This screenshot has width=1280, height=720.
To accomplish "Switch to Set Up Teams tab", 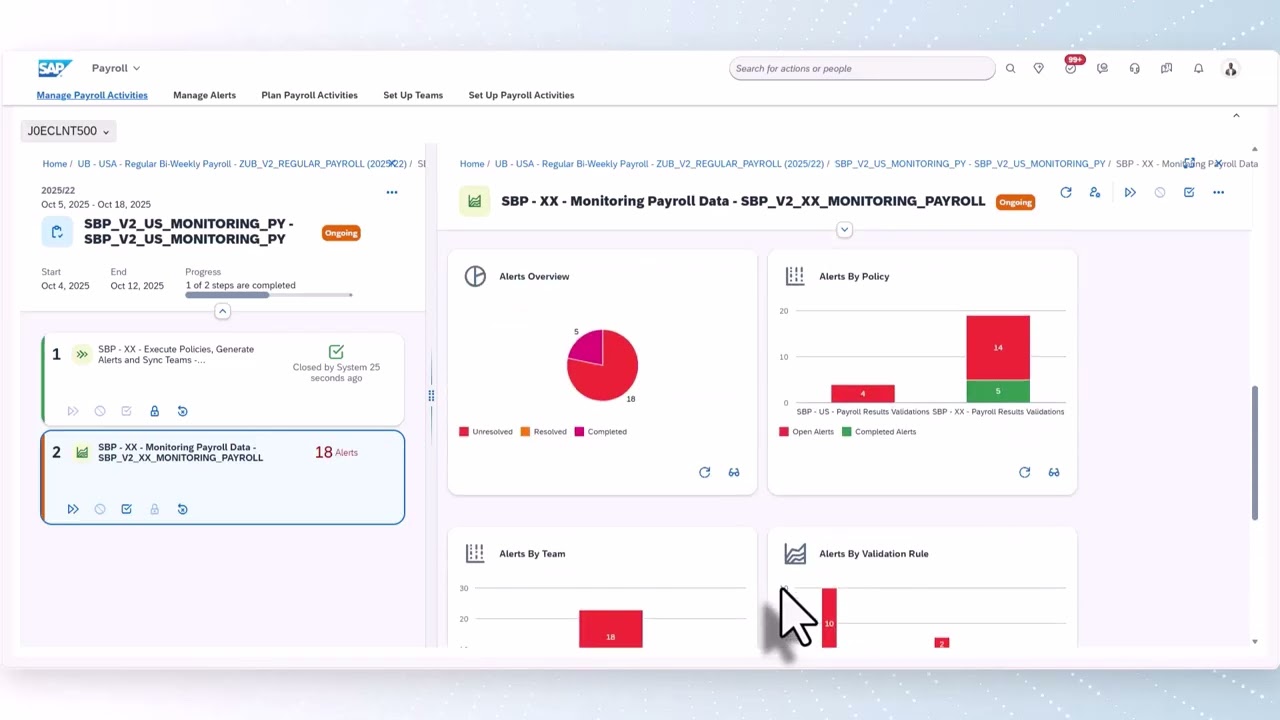I will [413, 95].
